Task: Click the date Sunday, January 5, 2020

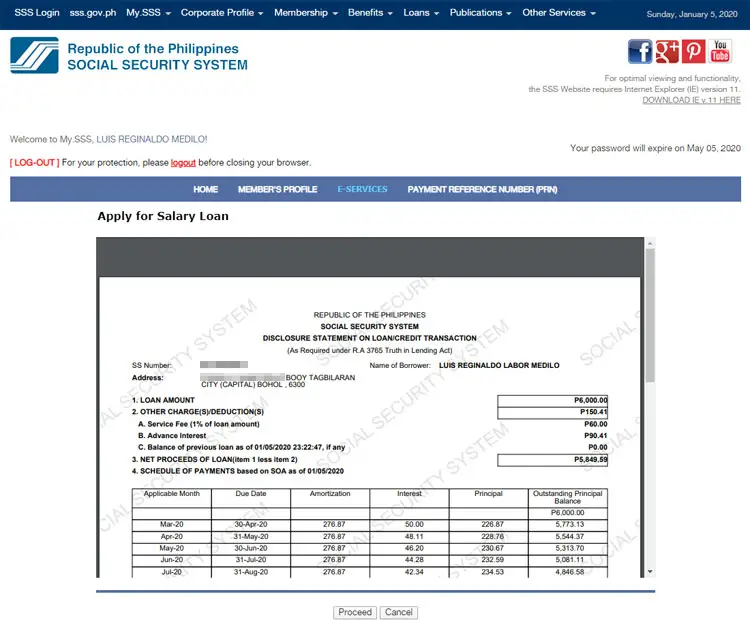Action: [692, 14]
